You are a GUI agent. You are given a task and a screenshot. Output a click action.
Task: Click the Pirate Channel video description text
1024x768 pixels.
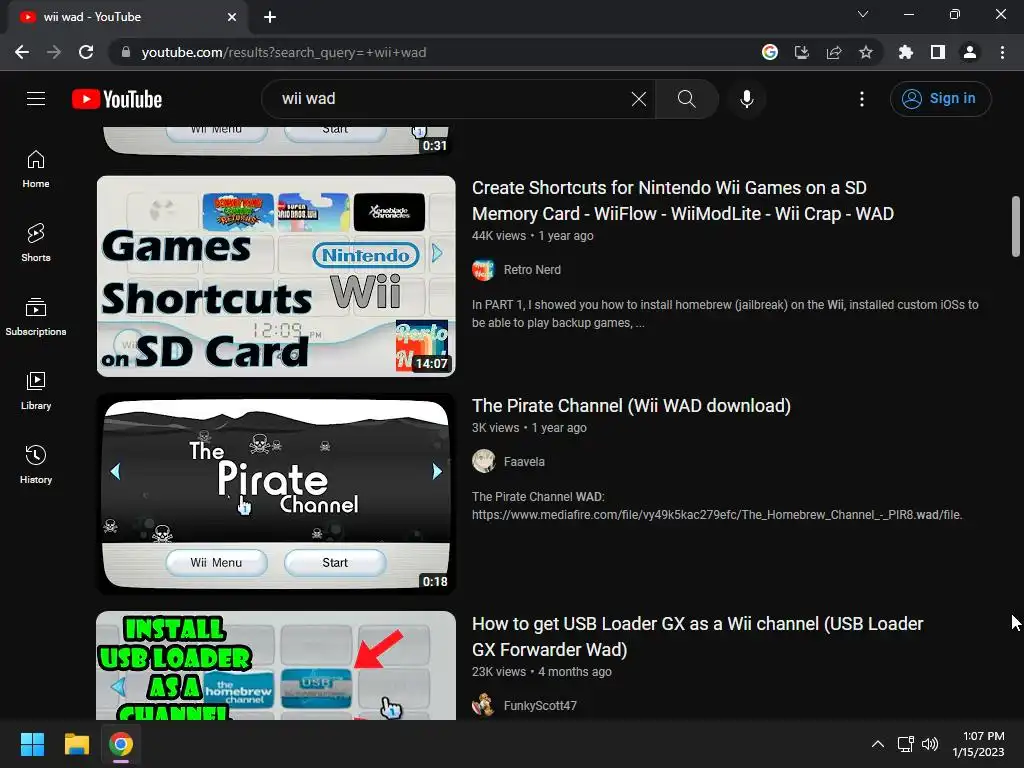(717, 506)
